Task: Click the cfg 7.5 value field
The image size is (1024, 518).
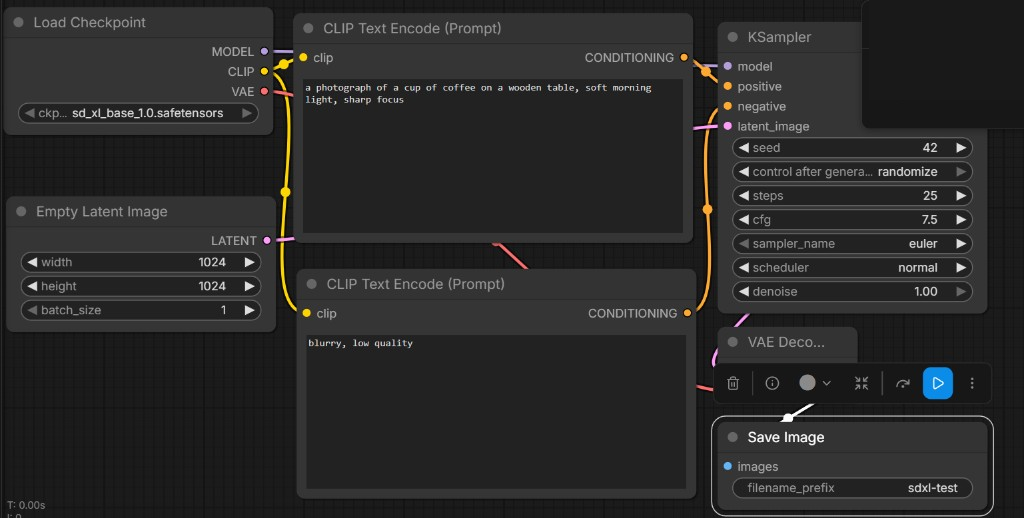Action: click(x=852, y=219)
